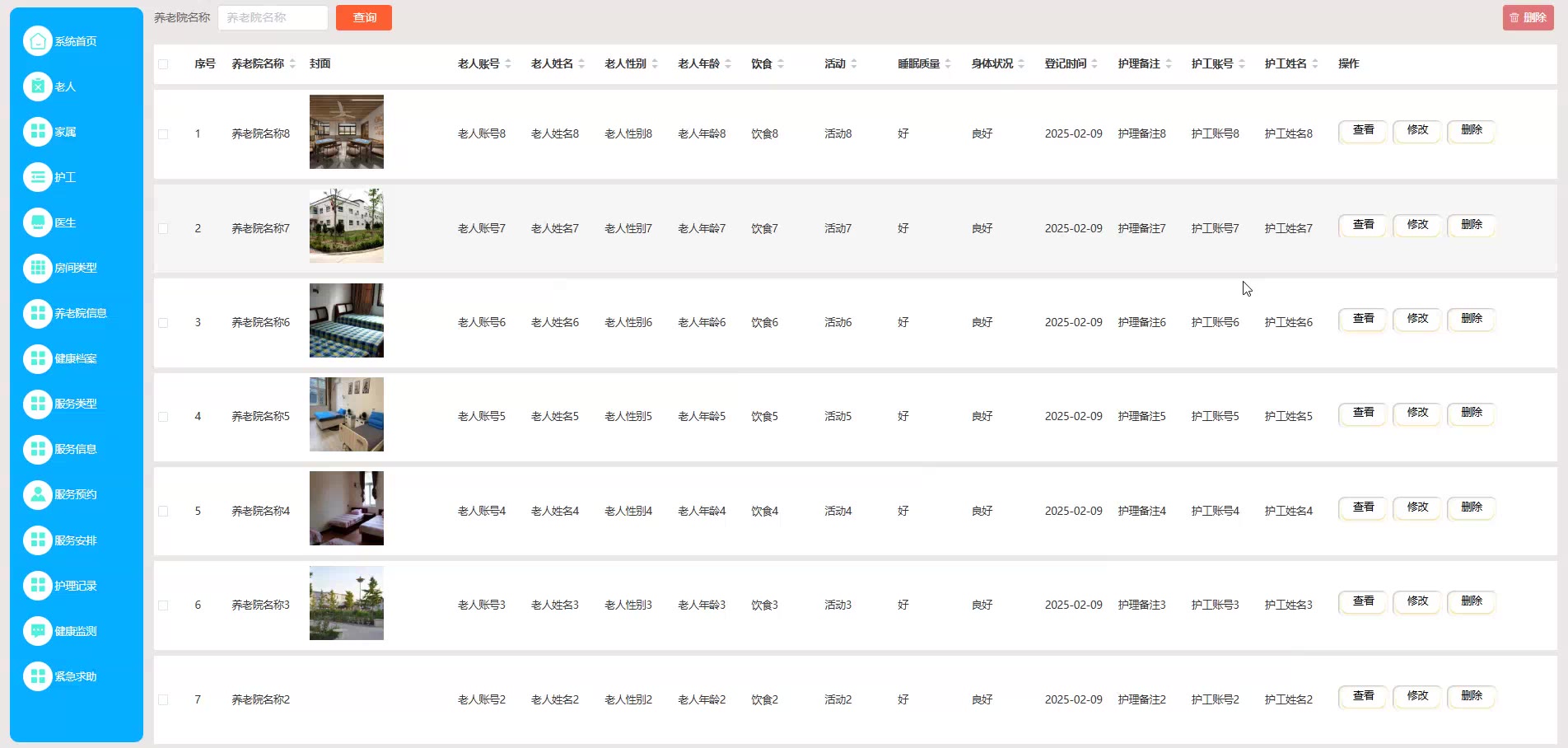
Task: Focus the 养老院名称 search field
Action: [273, 17]
